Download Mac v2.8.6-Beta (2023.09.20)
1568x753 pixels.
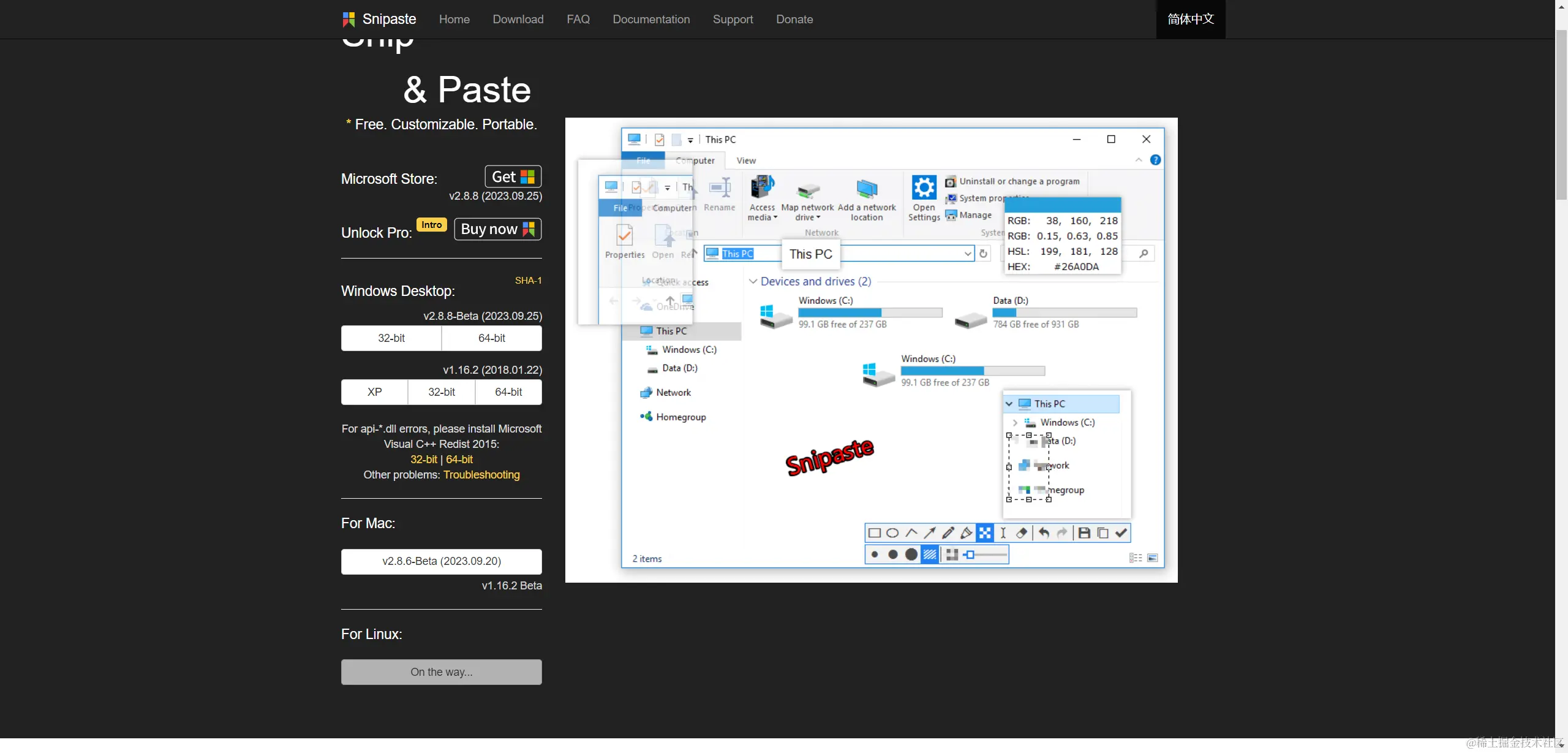pos(442,561)
